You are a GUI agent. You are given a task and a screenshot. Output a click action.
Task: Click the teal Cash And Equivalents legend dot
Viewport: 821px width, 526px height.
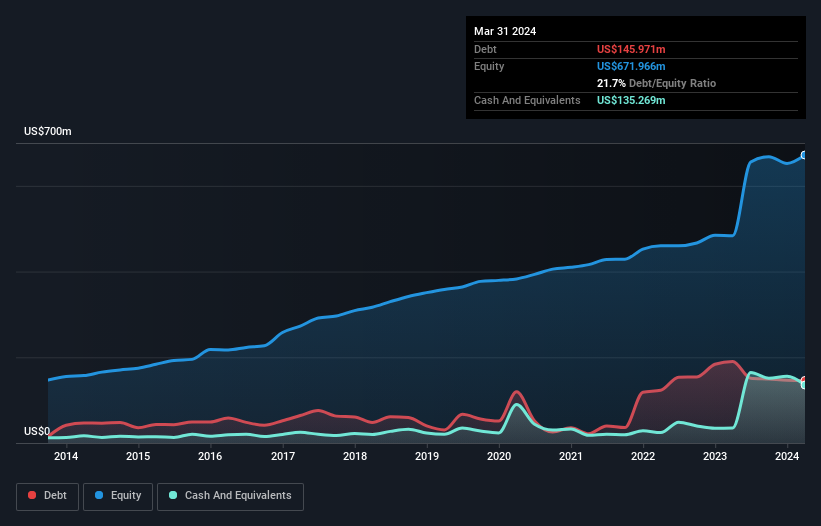tap(173, 496)
